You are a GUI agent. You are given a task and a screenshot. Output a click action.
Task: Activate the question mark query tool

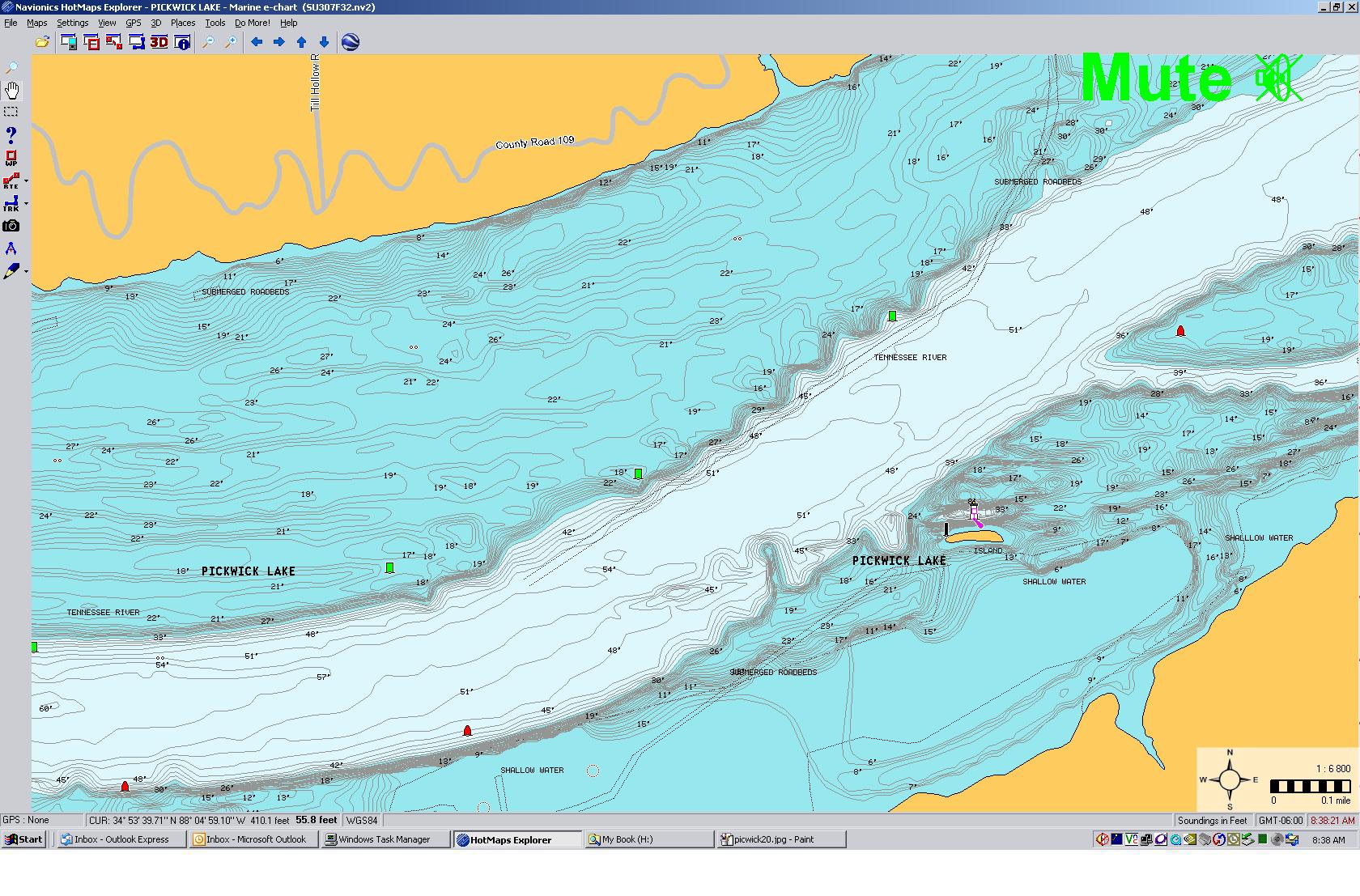tap(11, 134)
